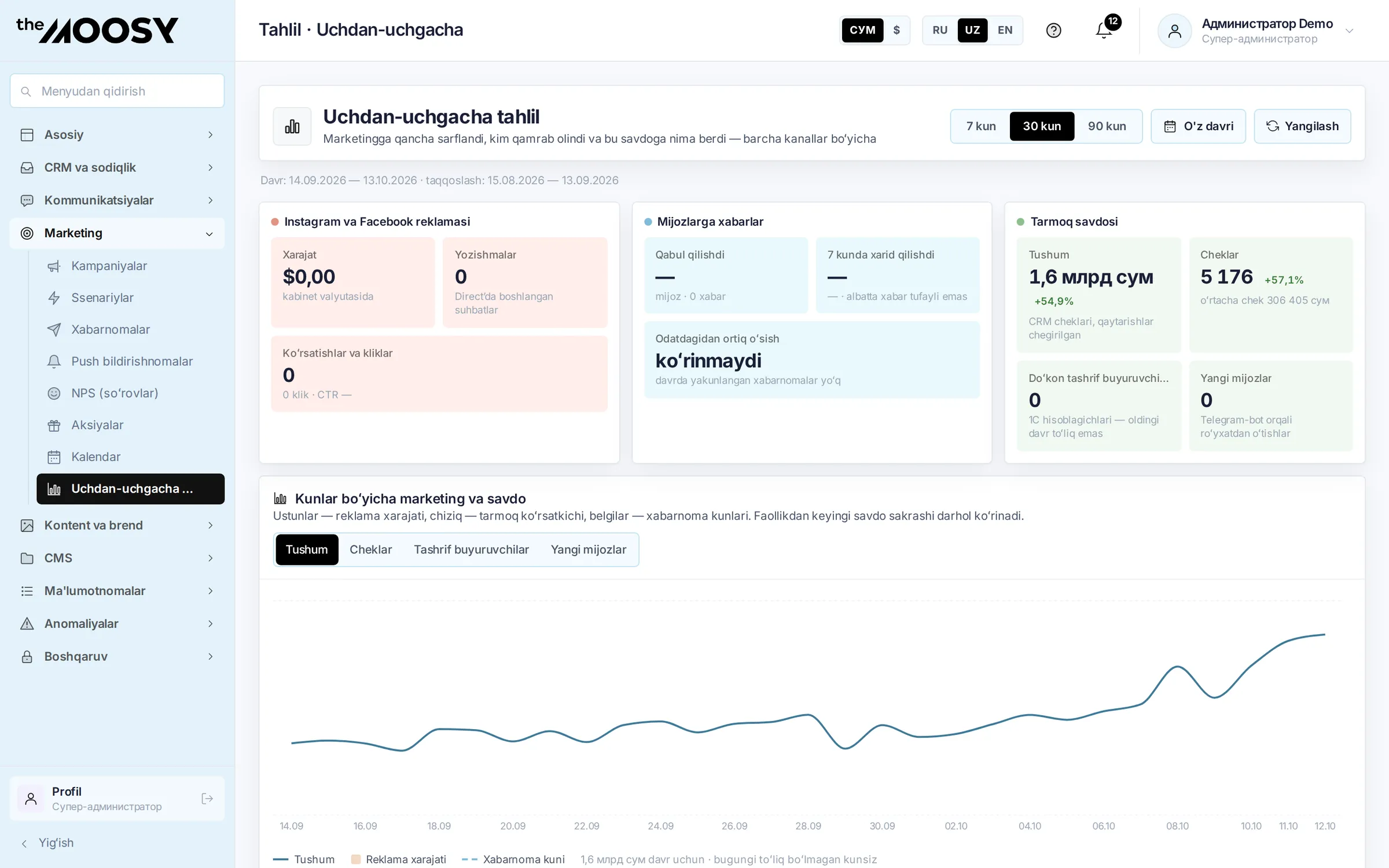Open the help question-mark icon

[1053, 30]
